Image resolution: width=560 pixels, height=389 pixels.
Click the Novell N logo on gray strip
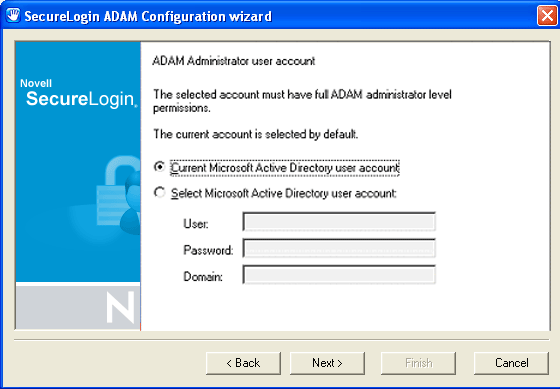(x=120, y=307)
